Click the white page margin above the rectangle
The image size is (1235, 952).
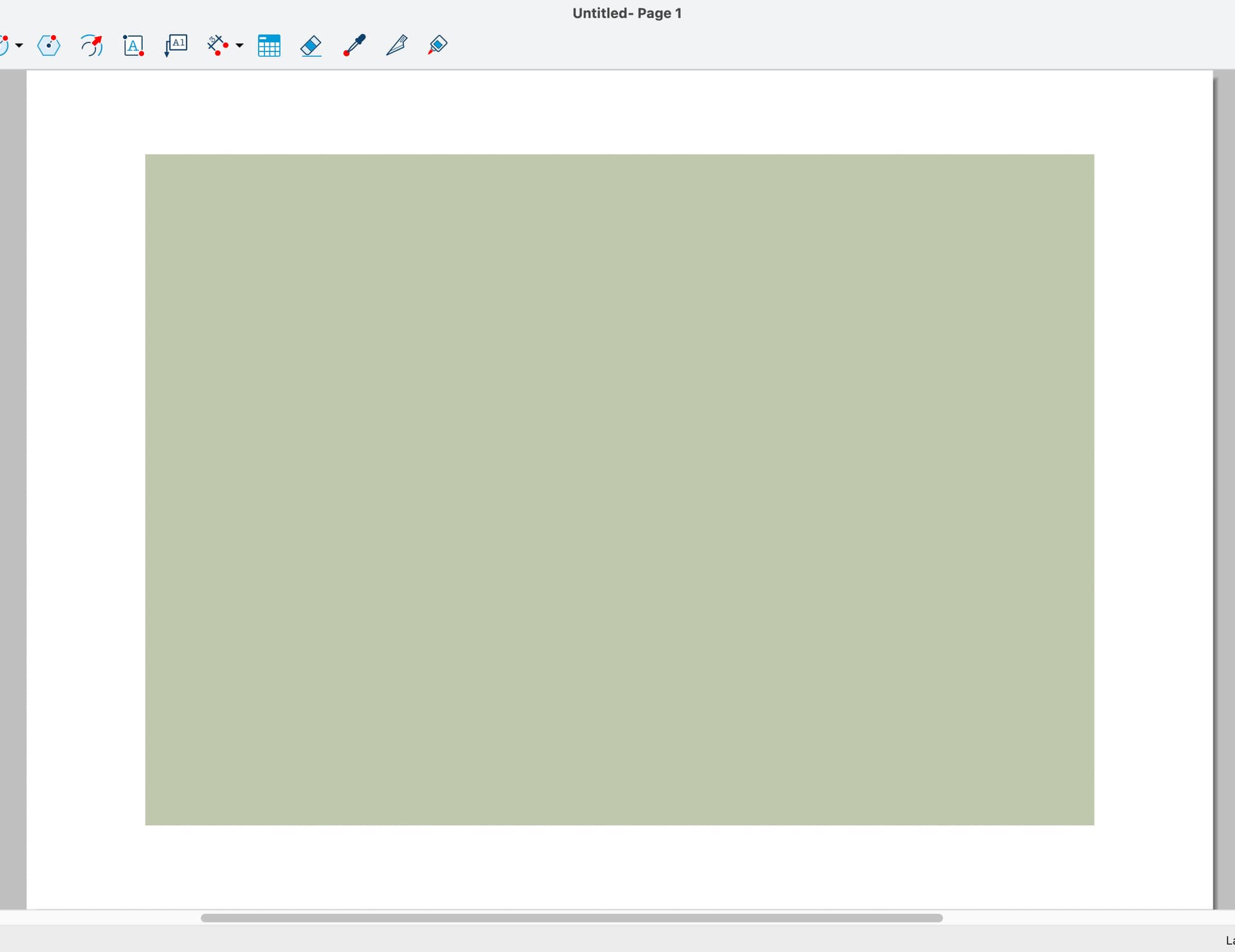(x=619, y=113)
